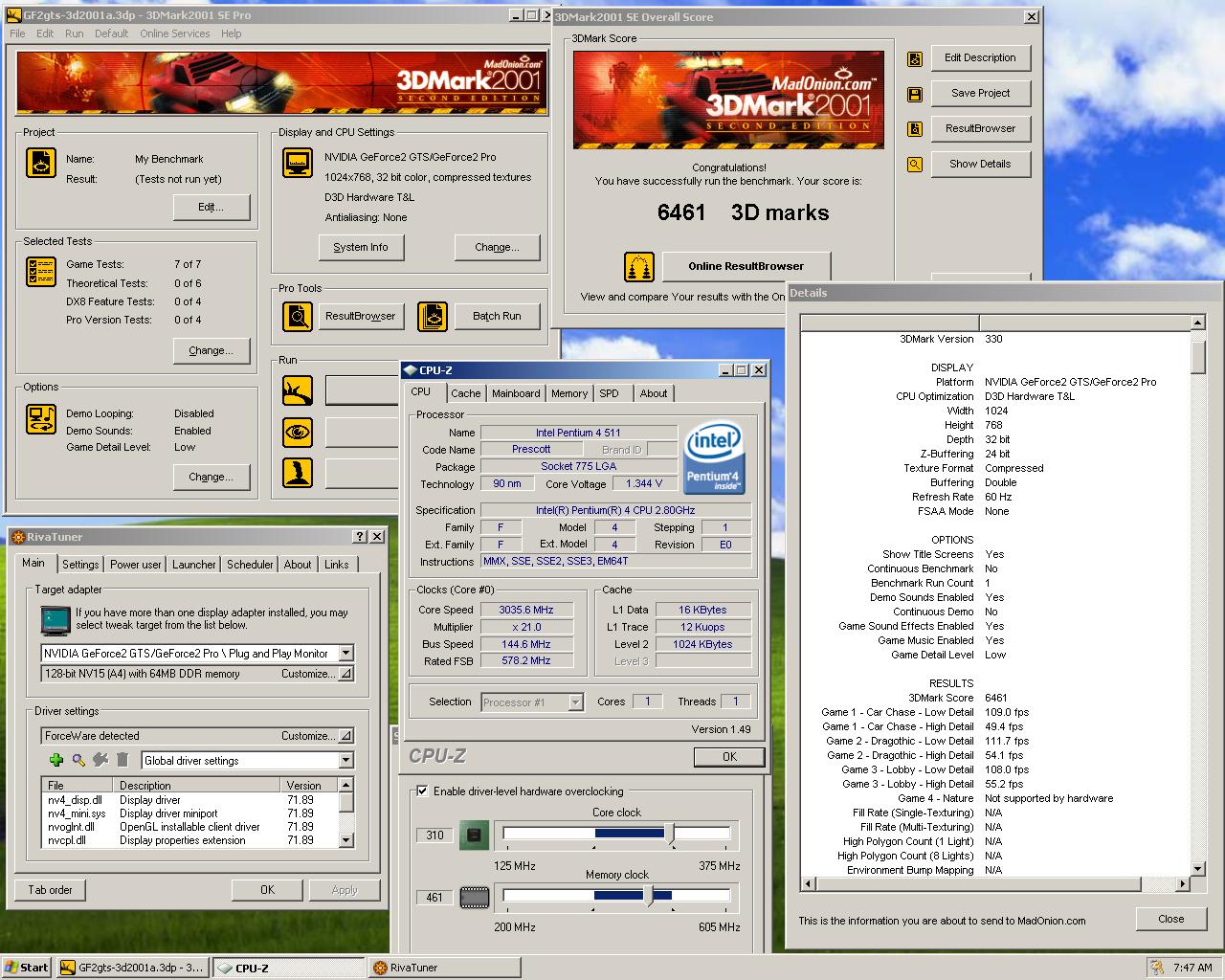This screenshot has width=1225, height=980.
Task: Click the monitor icon in RivaTuner Target adapter
Action: (x=56, y=620)
